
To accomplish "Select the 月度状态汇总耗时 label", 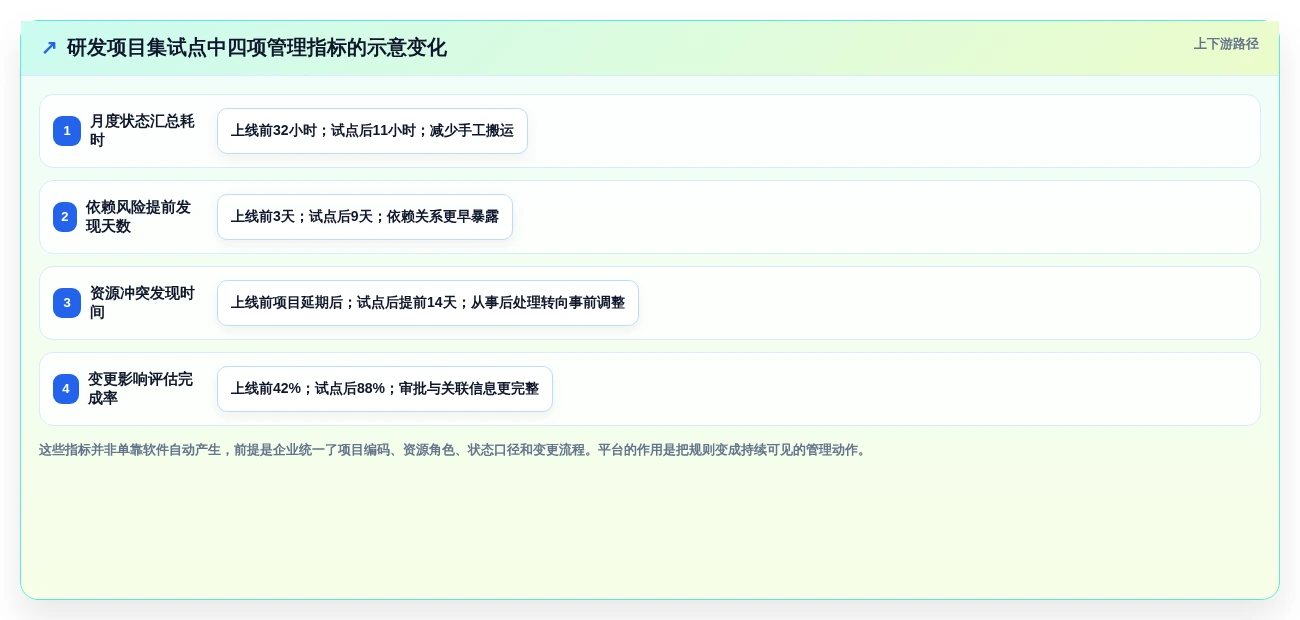I will coord(143,131).
